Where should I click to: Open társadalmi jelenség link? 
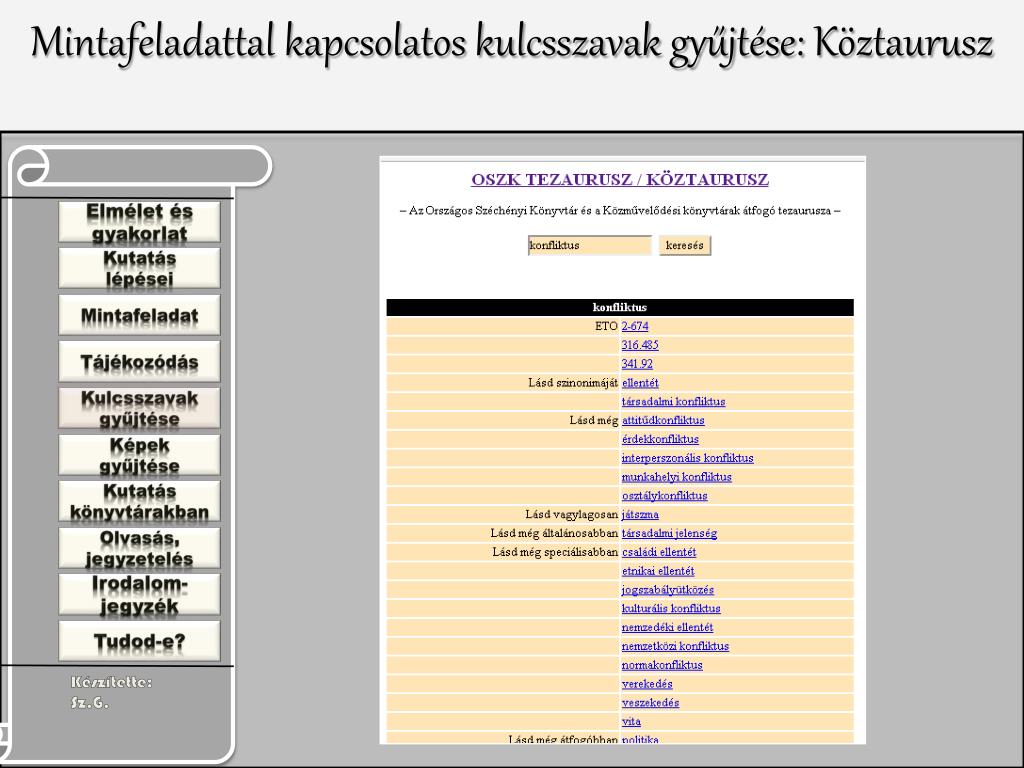click(x=669, y=533)
